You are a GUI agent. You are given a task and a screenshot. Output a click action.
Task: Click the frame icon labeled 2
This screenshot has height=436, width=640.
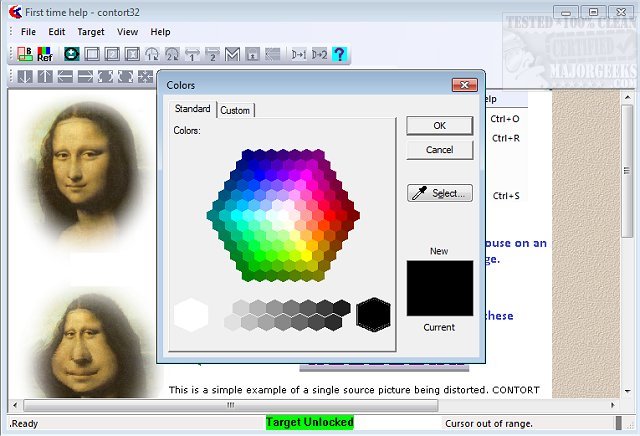(112, 54)
